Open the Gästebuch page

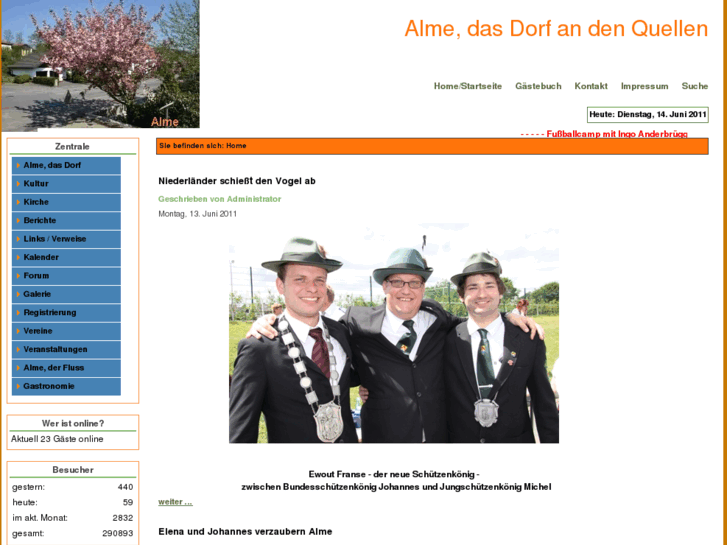tap(538, 86)
